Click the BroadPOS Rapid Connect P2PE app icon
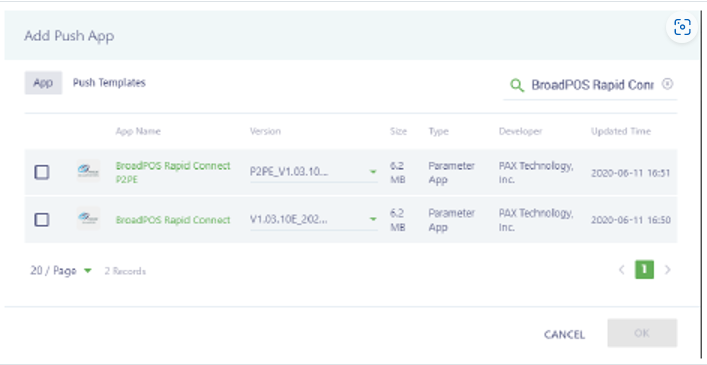707x365 pixels. pos(88,171)
